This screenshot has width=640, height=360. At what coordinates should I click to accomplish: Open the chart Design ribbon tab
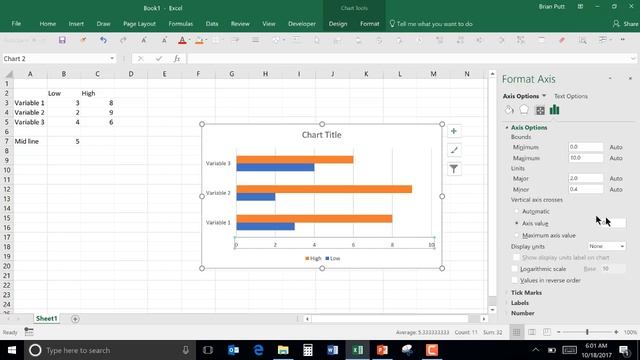pyautogui.click(x=338, y=24)
